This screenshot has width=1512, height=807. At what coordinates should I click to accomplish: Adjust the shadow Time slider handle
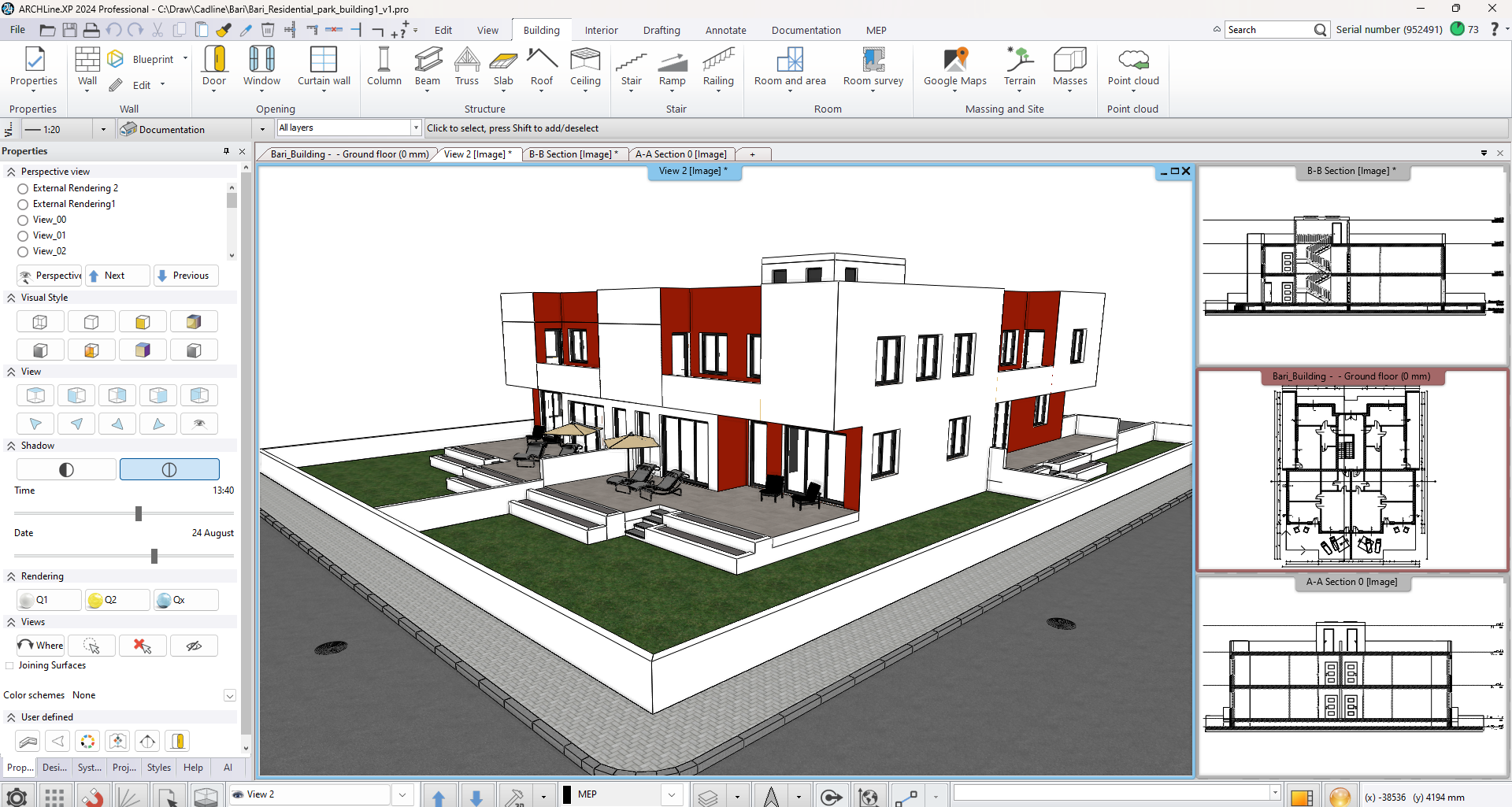click(x=139, y=513)
